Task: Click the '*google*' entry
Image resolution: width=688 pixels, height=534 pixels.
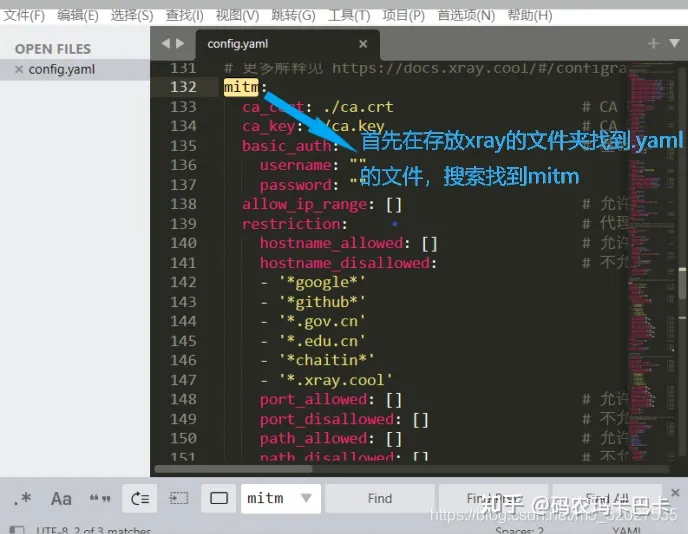Action: (x=322, y=283)
